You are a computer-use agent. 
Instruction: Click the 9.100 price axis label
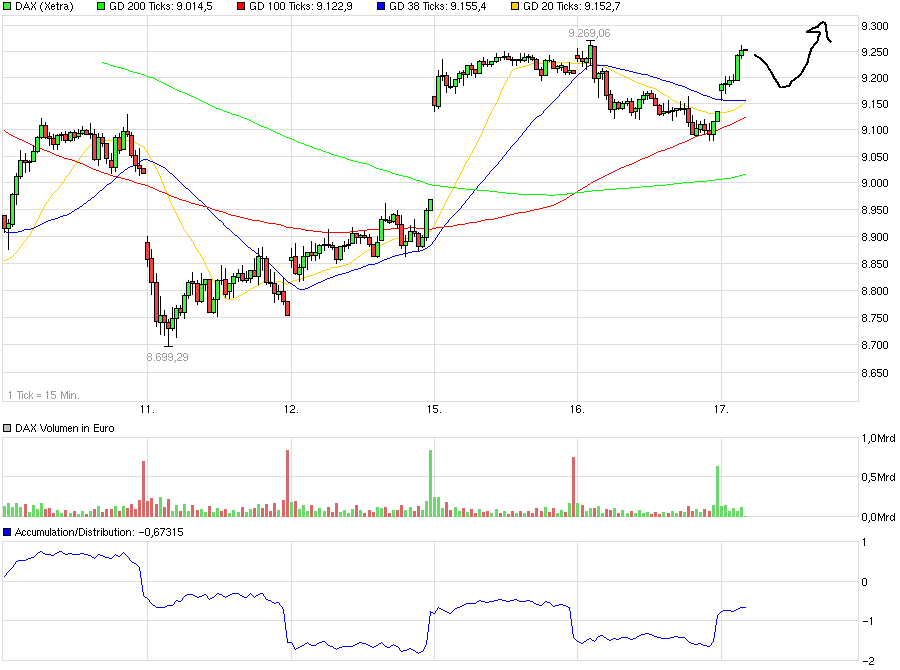point(875,130)
